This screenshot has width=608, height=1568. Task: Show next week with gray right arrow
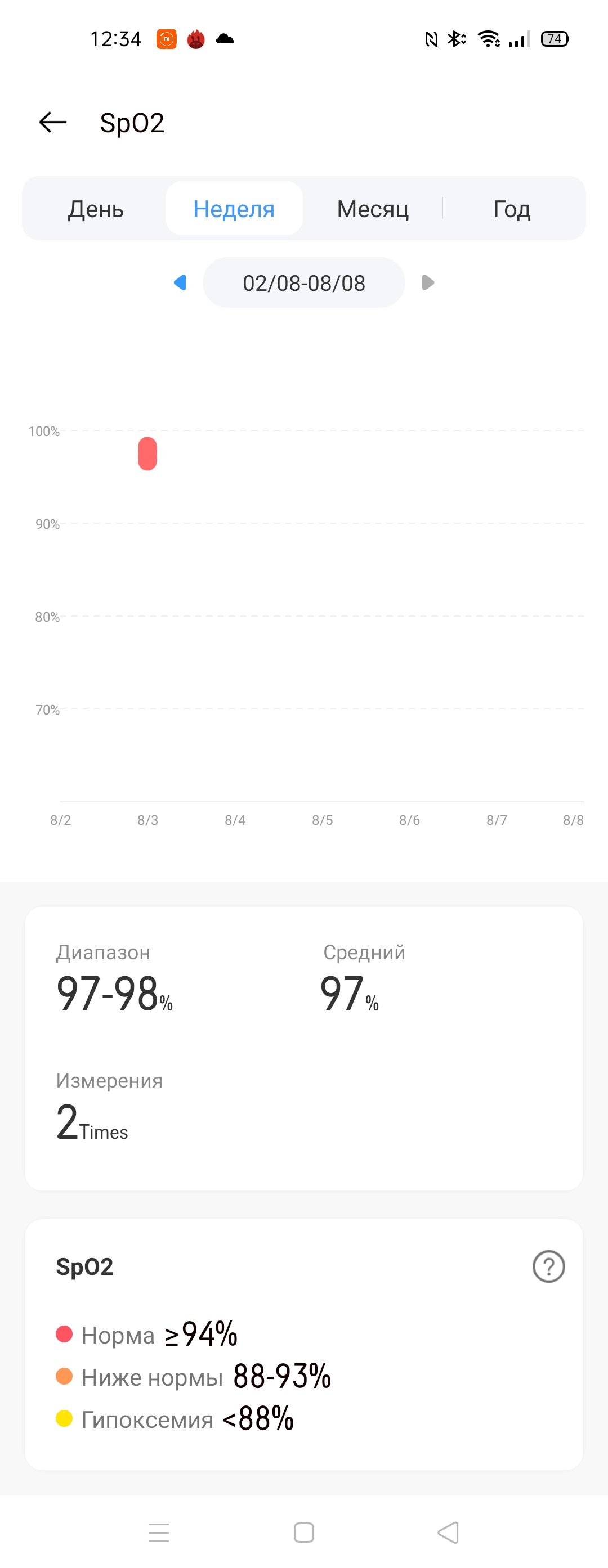point(428,282)
